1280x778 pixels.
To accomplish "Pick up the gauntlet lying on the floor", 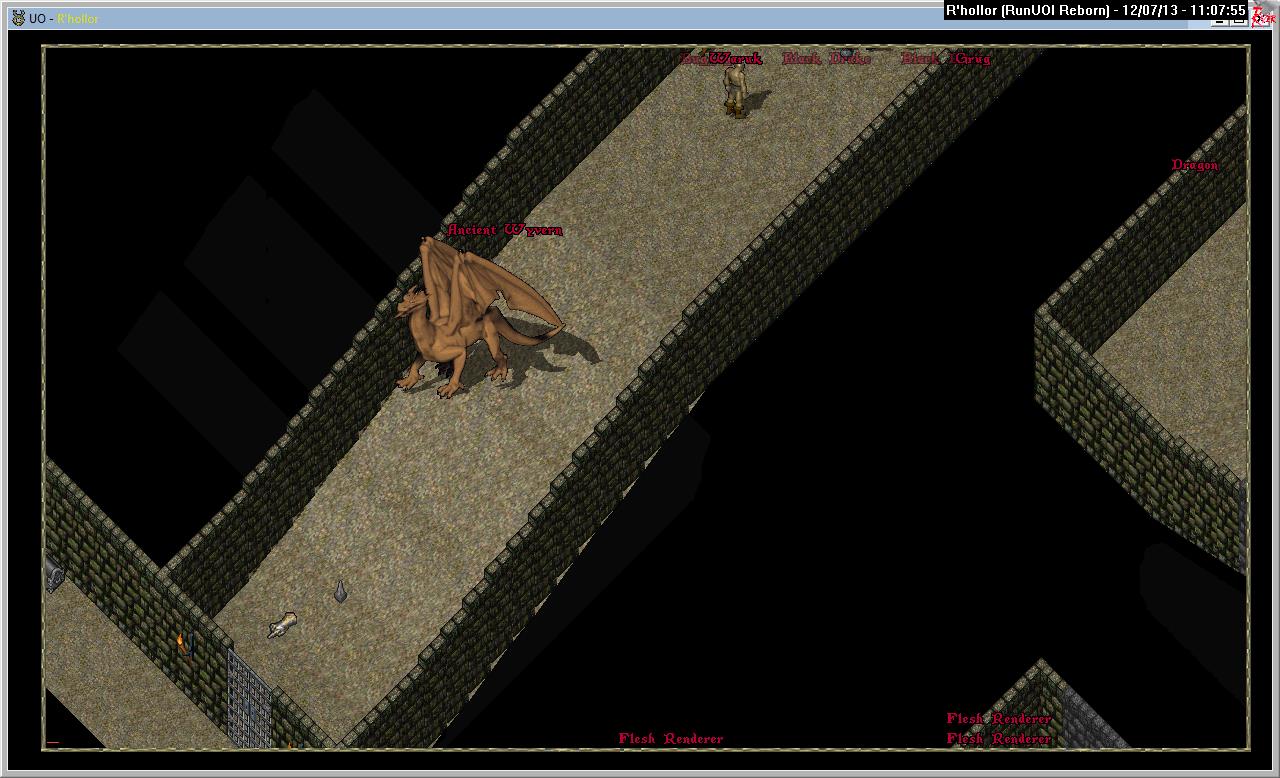I will click(x=282, y=625).
